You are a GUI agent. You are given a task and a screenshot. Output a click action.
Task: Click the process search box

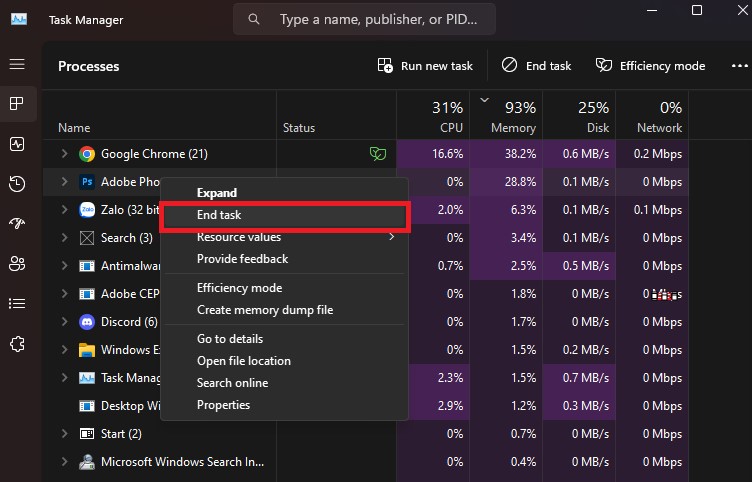coord(364,19)
